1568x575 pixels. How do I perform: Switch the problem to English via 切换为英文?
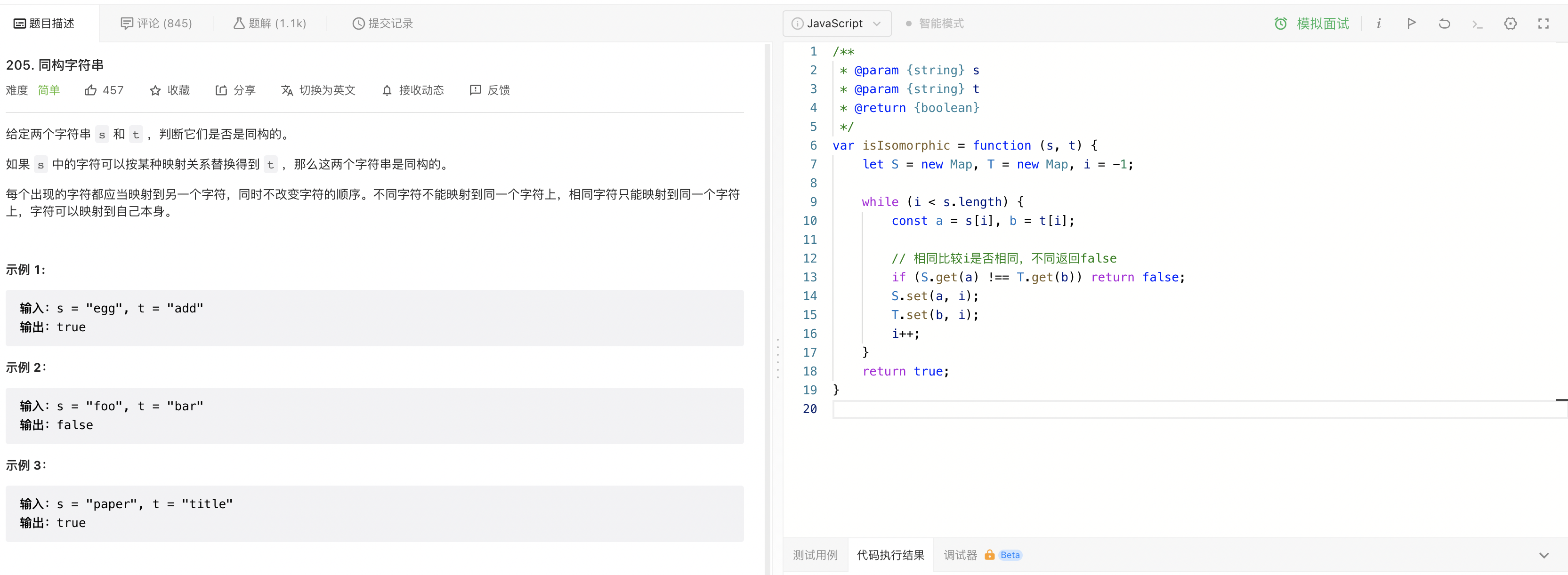click(318, 90)
